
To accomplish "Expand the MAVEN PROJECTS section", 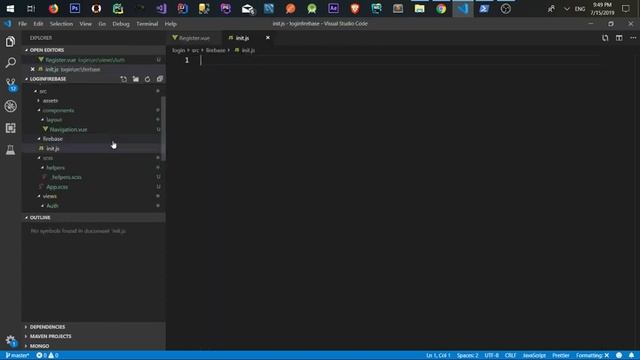I will click(50, 336).
